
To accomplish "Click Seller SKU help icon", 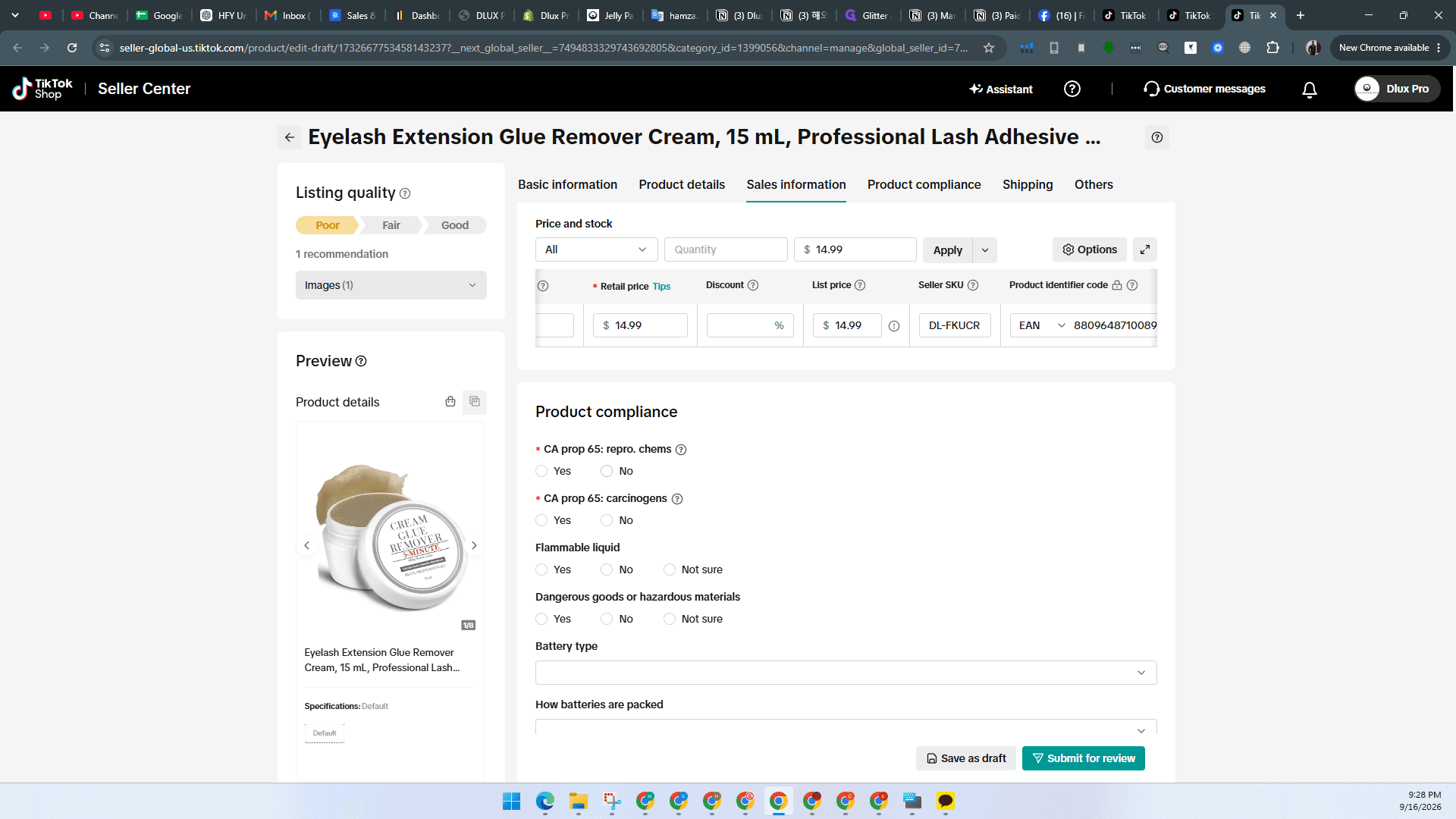I will (973, 285).
